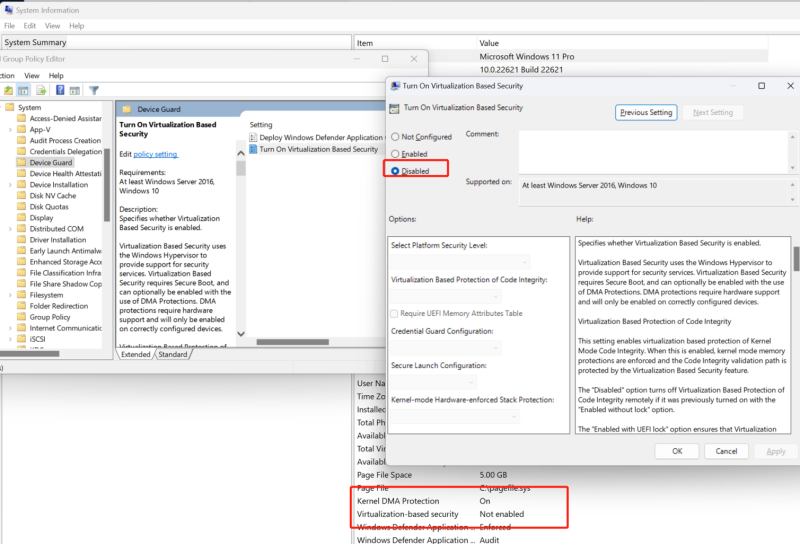Image resolution: width=800 pixels, height=544 pixels.
Task: Select the Not Configured radio button
Action: tap(396, 136)
